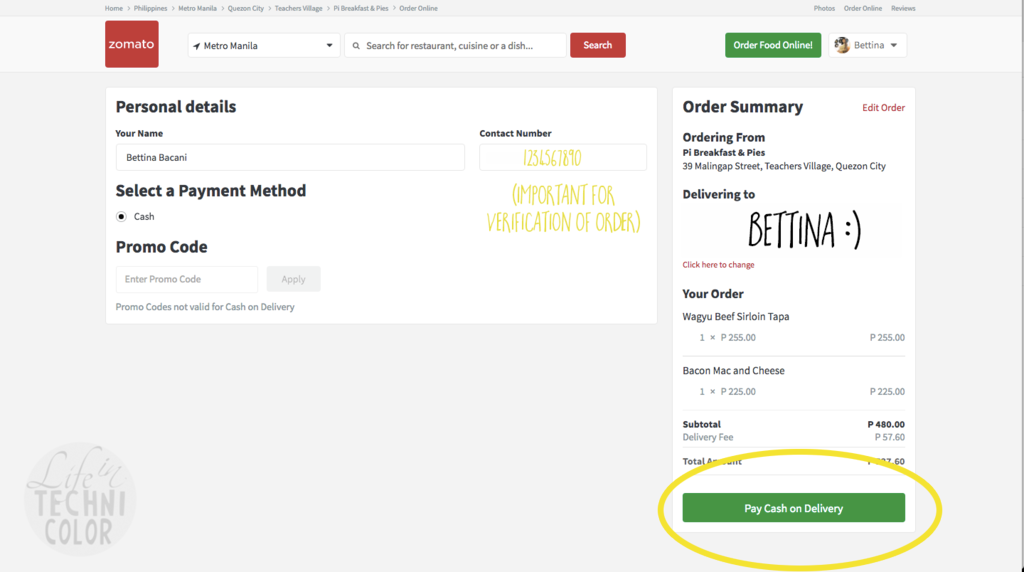Open the Metro Manila location dropdown
1024x572 pixels.
(x=264, y=46)
